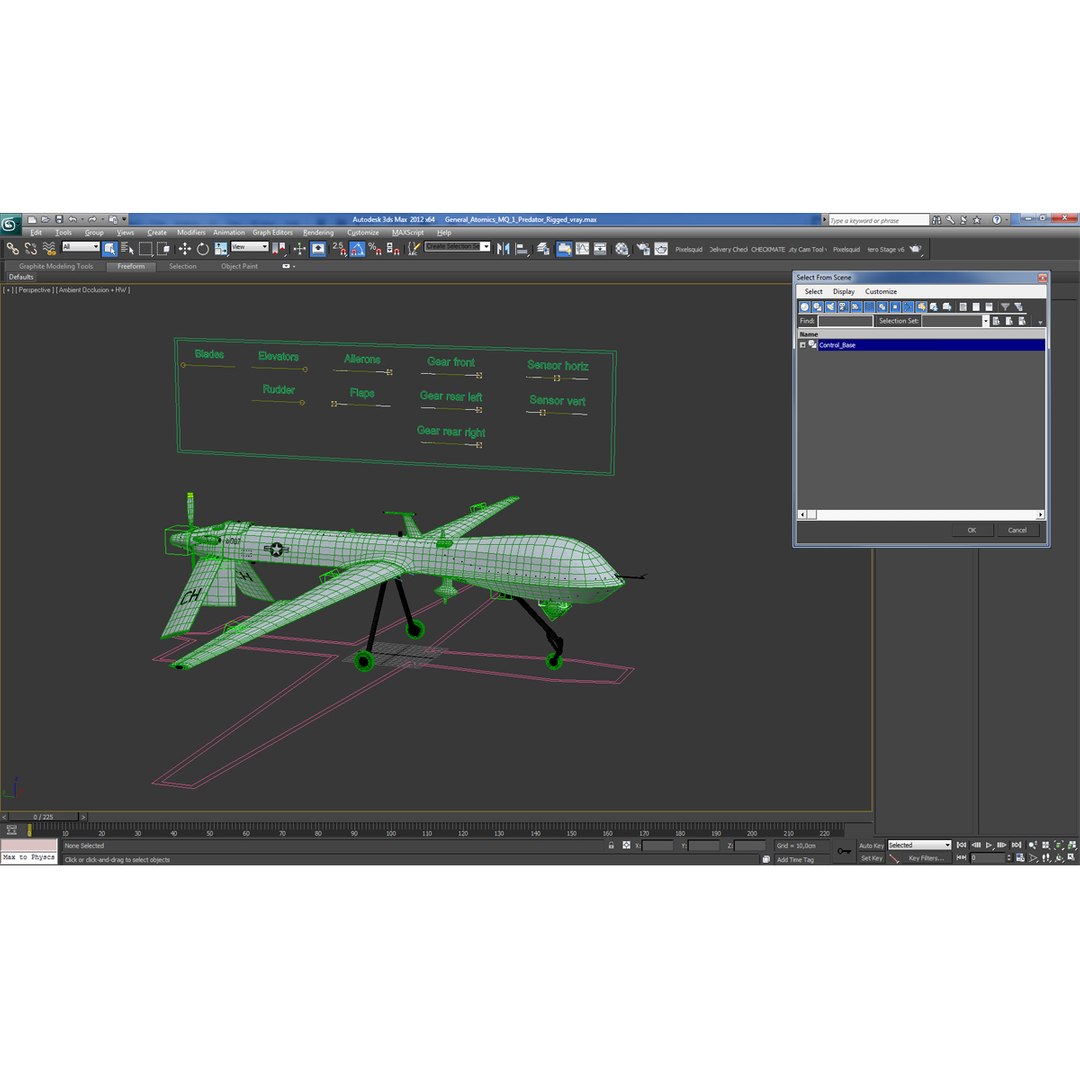Click OK in Select From Scene dialog
The height and width of the screenshot is (1080, 1080).
[972, 530]
